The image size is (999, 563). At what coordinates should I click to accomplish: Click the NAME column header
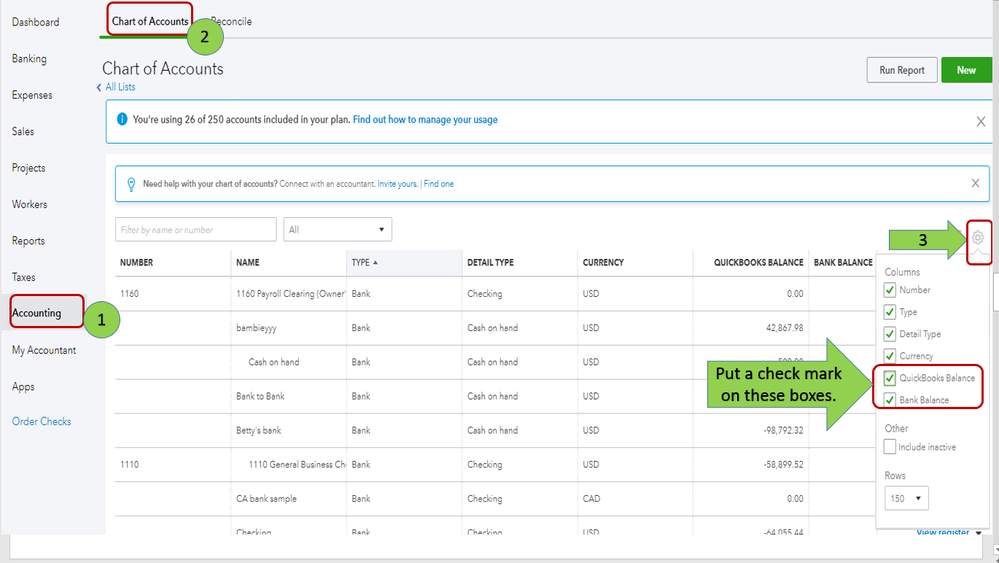(248, 262)
